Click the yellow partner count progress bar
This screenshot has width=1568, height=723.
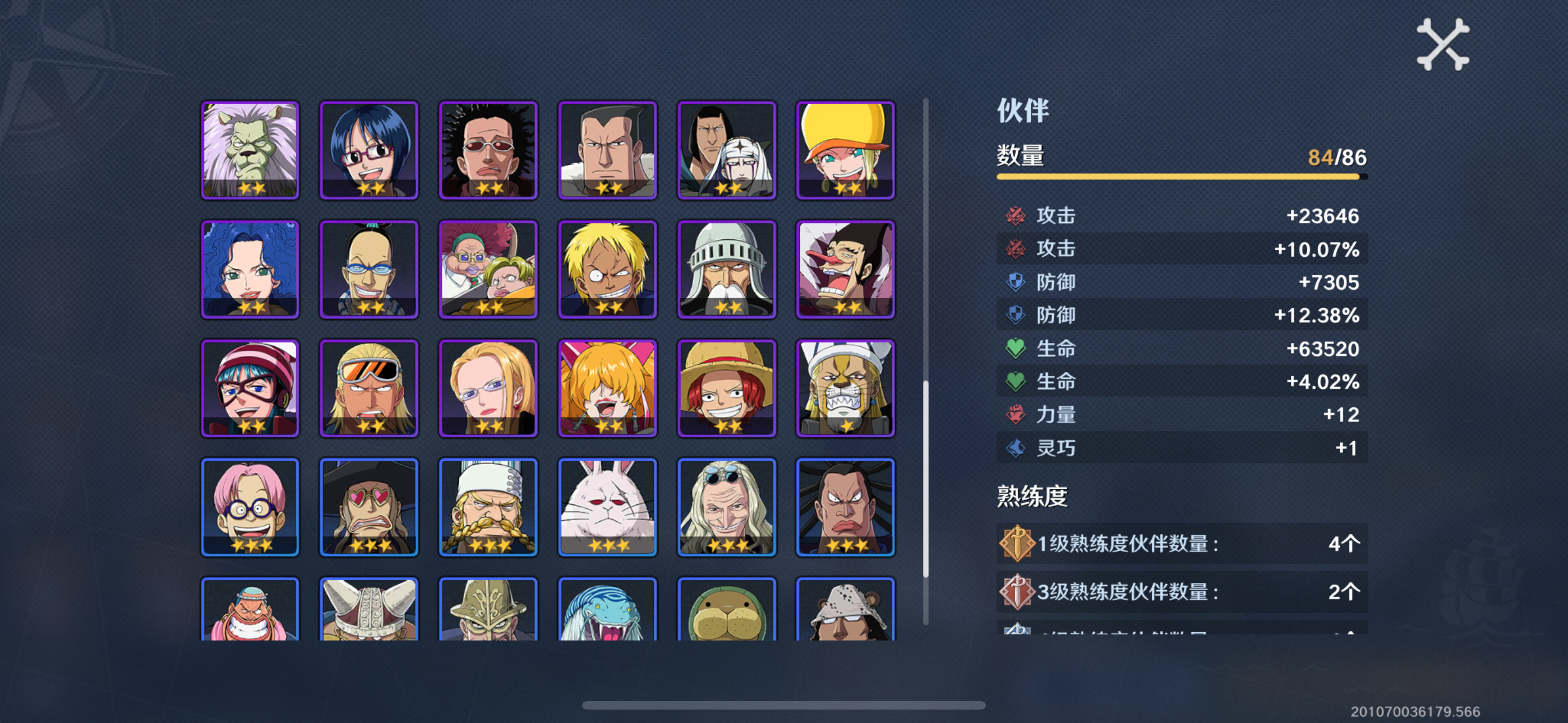(x=1182, y=177)
